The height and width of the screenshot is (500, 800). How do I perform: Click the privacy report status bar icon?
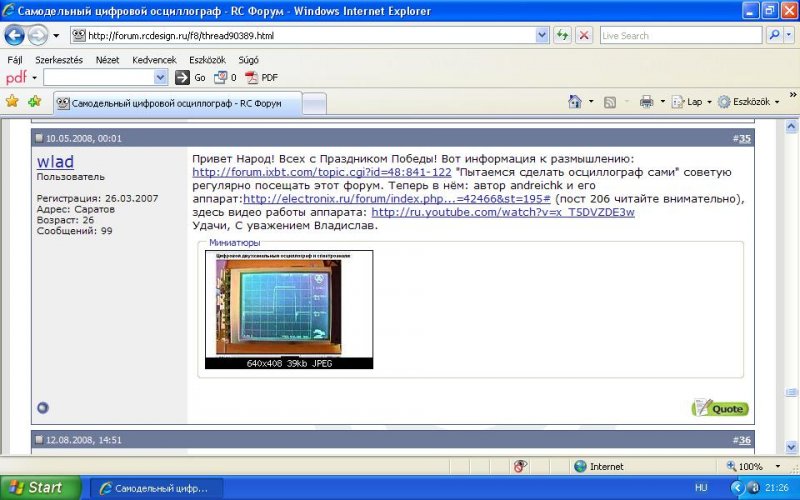(520, 466)
